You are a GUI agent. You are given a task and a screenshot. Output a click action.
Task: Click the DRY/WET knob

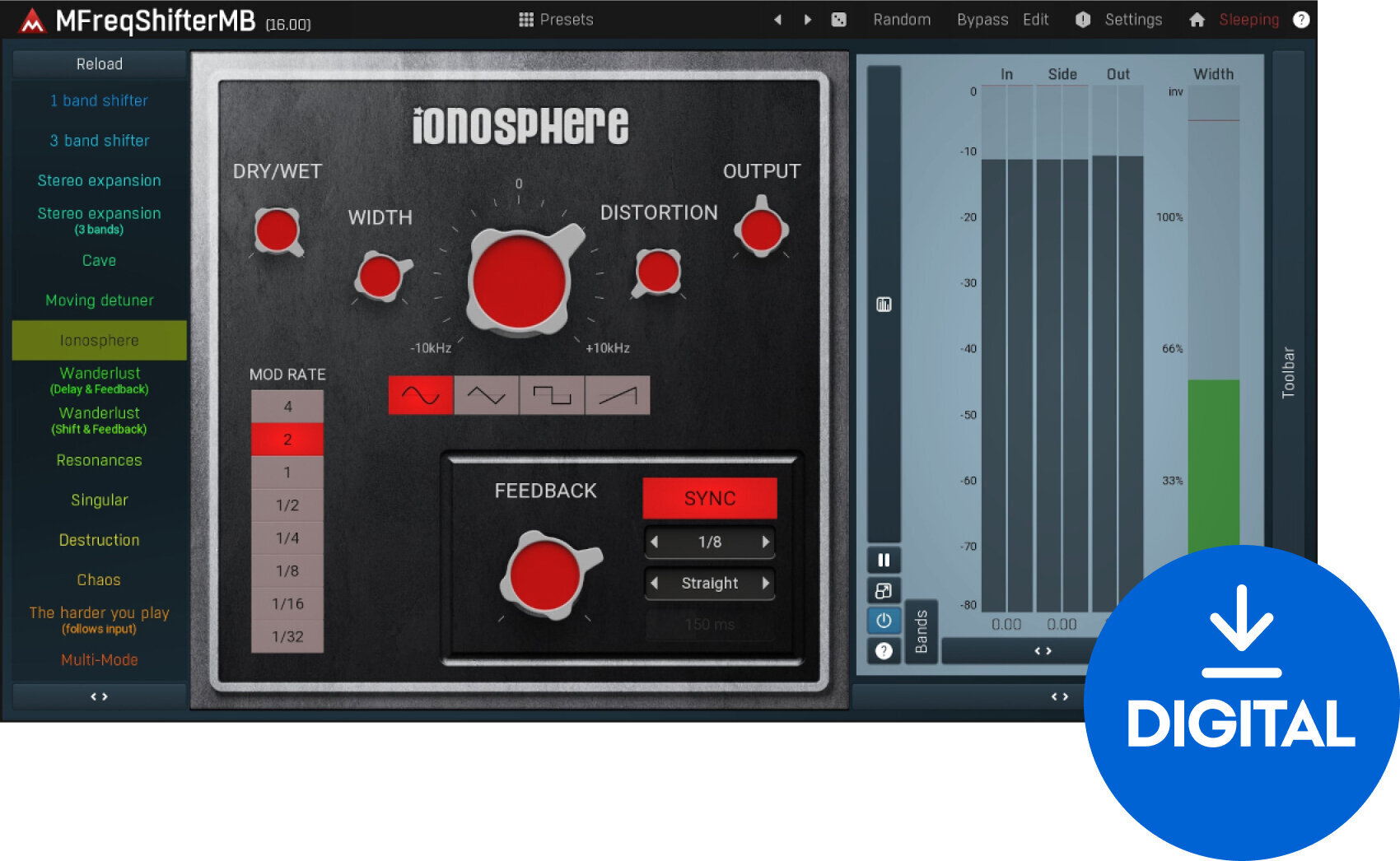pyautogui.click(x=277, y=230)
